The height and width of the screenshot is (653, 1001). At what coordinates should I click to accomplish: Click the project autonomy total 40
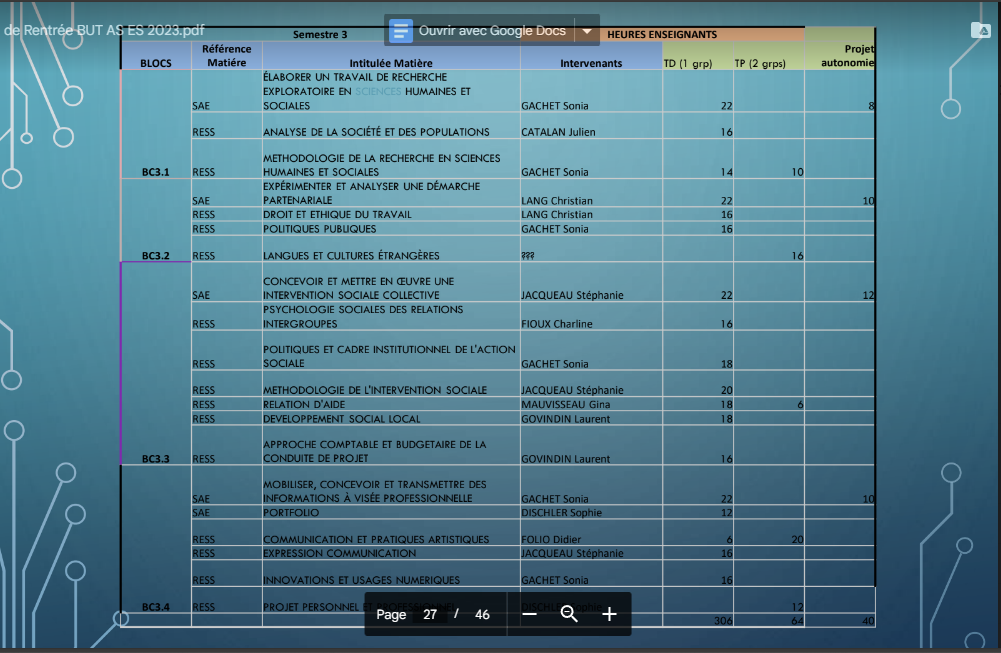[868, 620]
